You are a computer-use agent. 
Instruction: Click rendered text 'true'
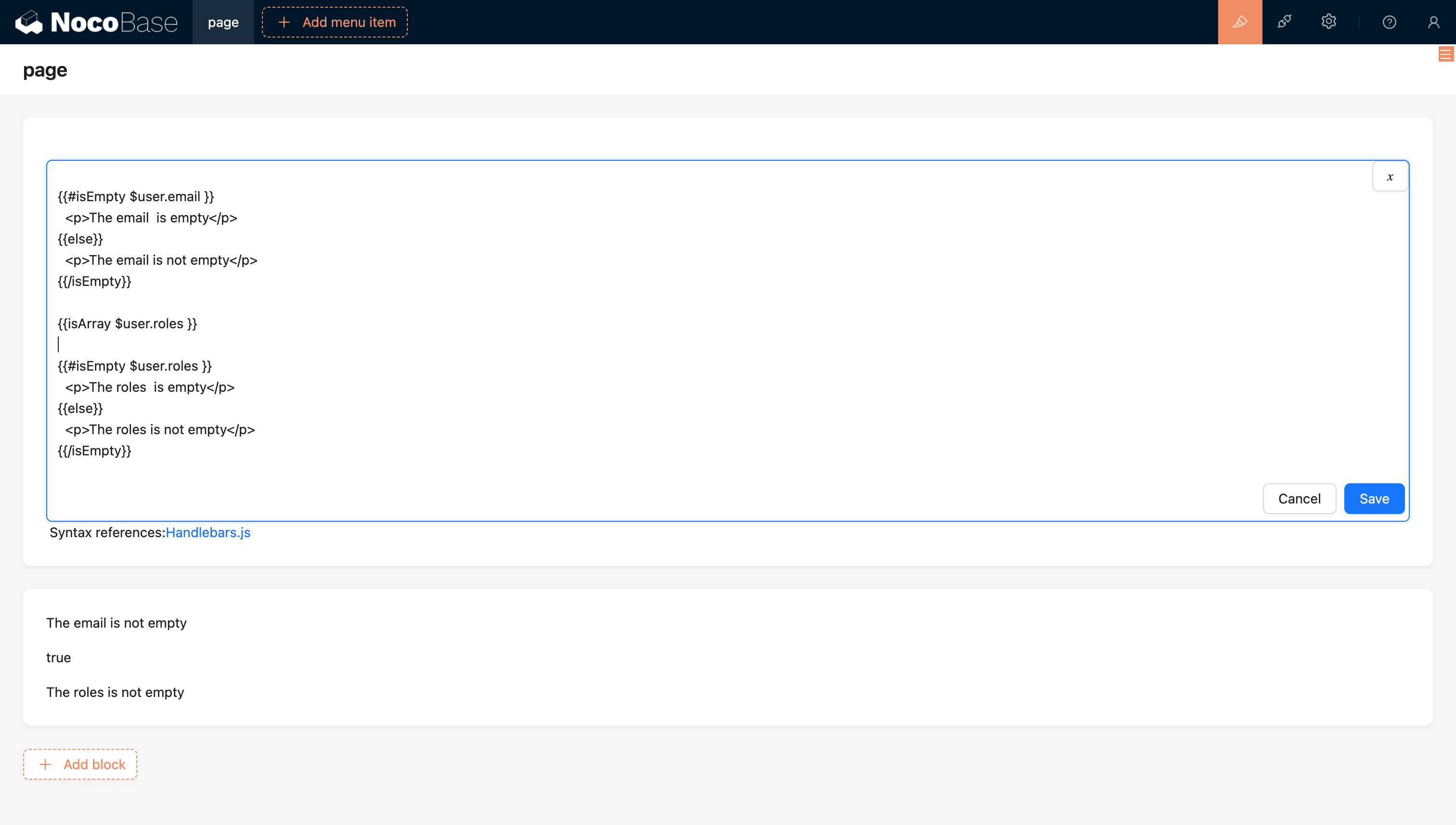click(58, 657)
